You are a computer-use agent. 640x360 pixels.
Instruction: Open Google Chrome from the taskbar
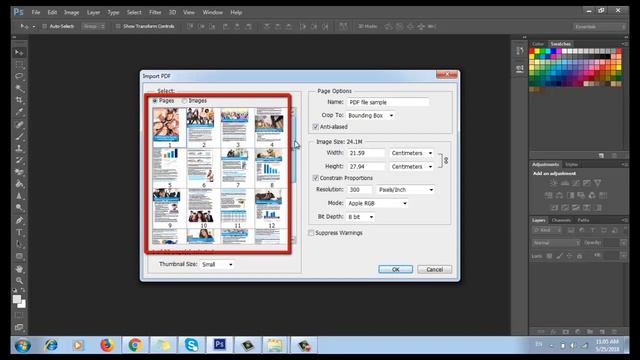135,345
